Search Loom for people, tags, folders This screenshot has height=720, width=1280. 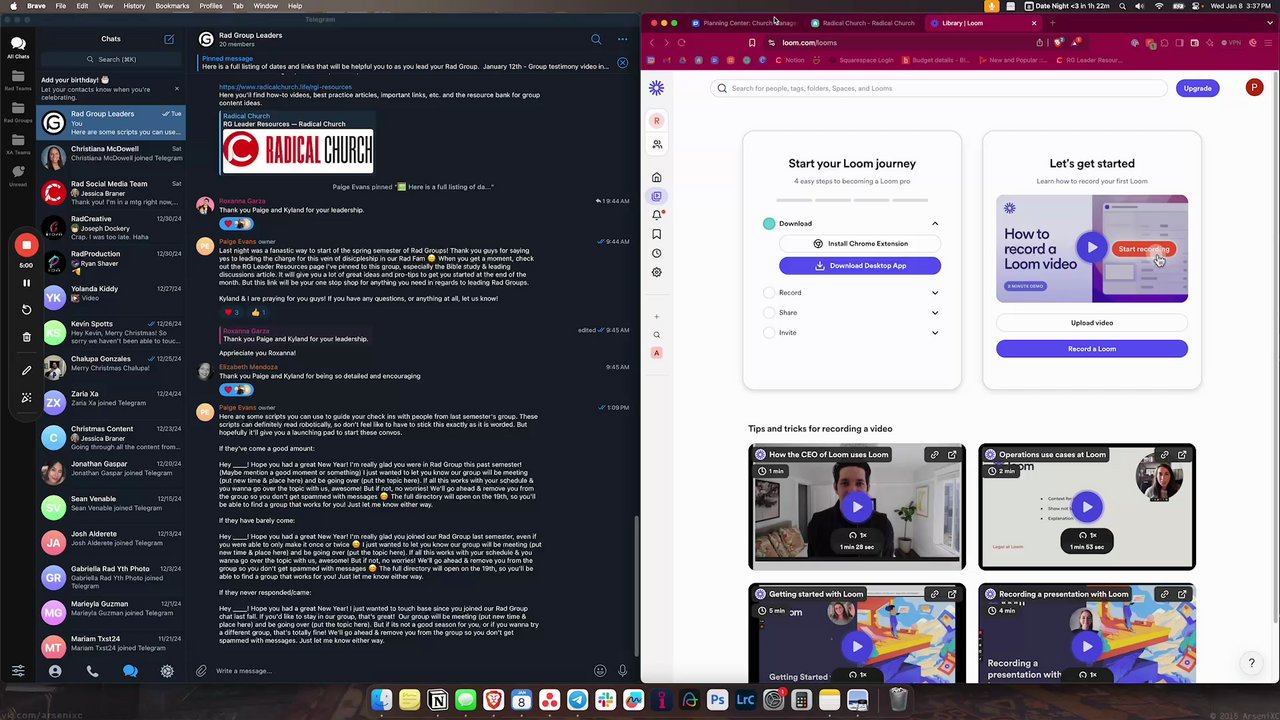coord(940,88)
